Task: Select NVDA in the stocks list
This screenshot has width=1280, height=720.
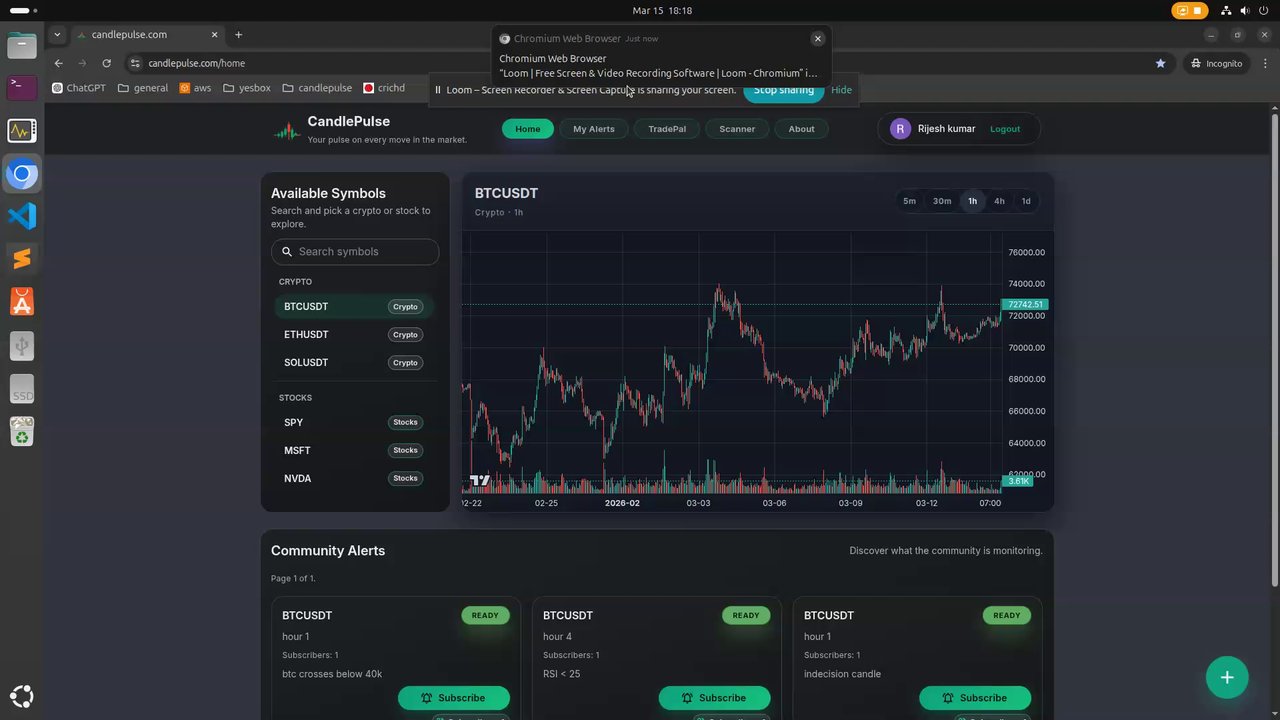Action: 355,479
